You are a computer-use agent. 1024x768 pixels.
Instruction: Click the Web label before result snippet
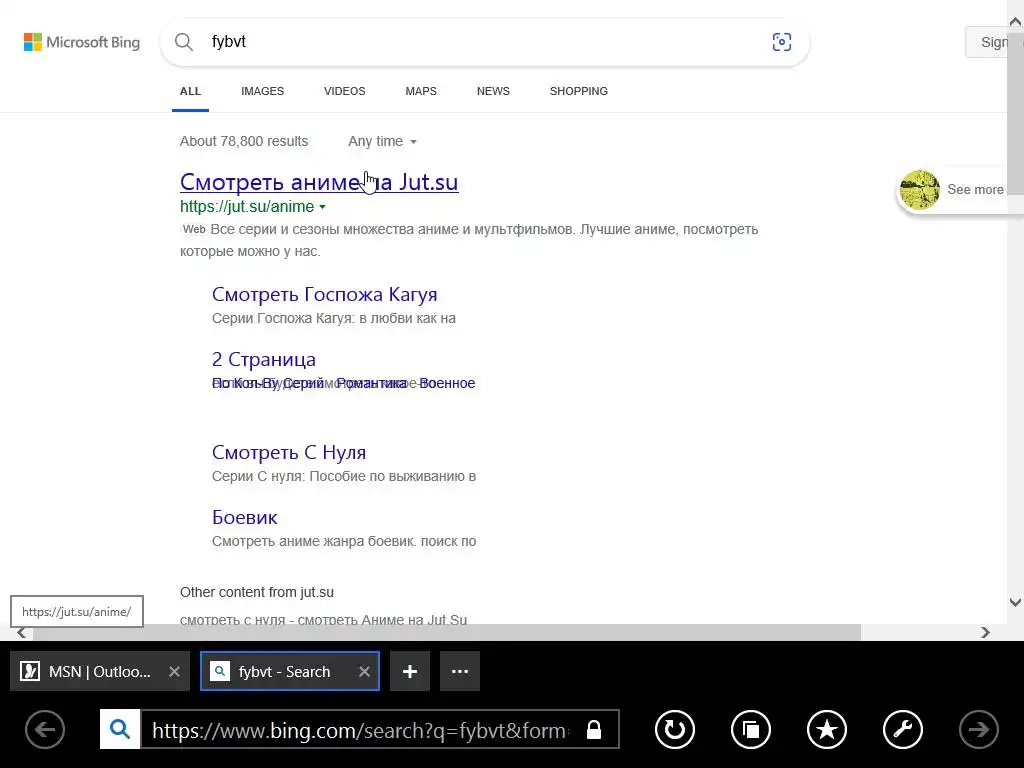point(194,229)
